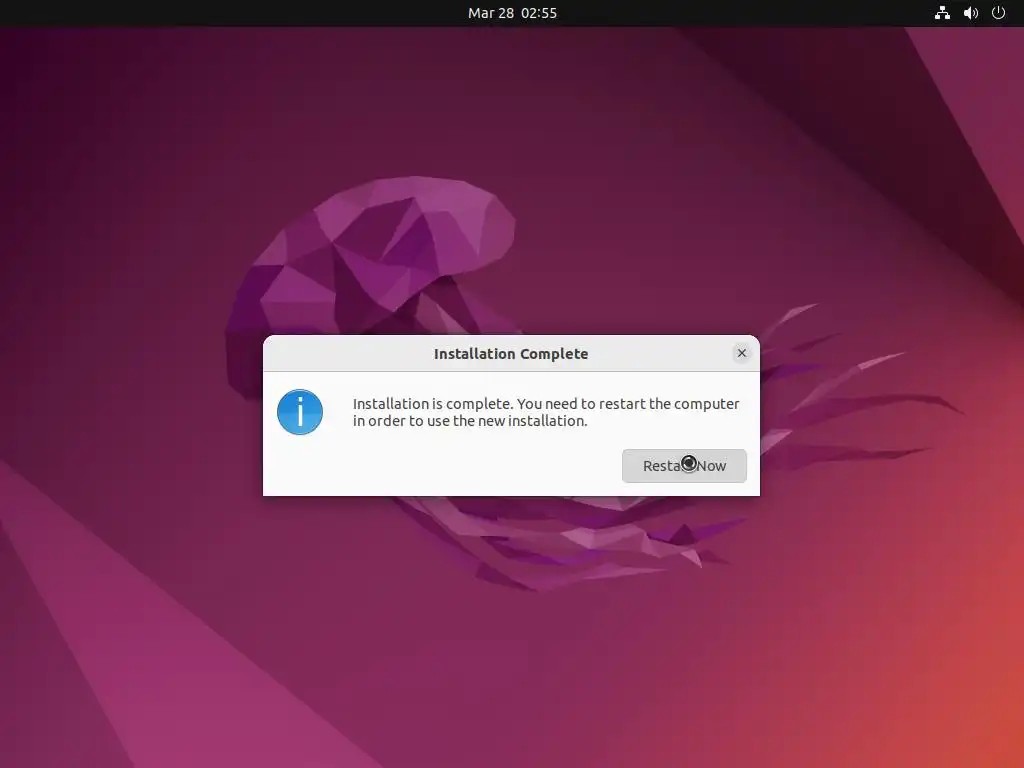Open the clock showing Mar 28 02:55
1024x768 pixels.
click(512, 13)
